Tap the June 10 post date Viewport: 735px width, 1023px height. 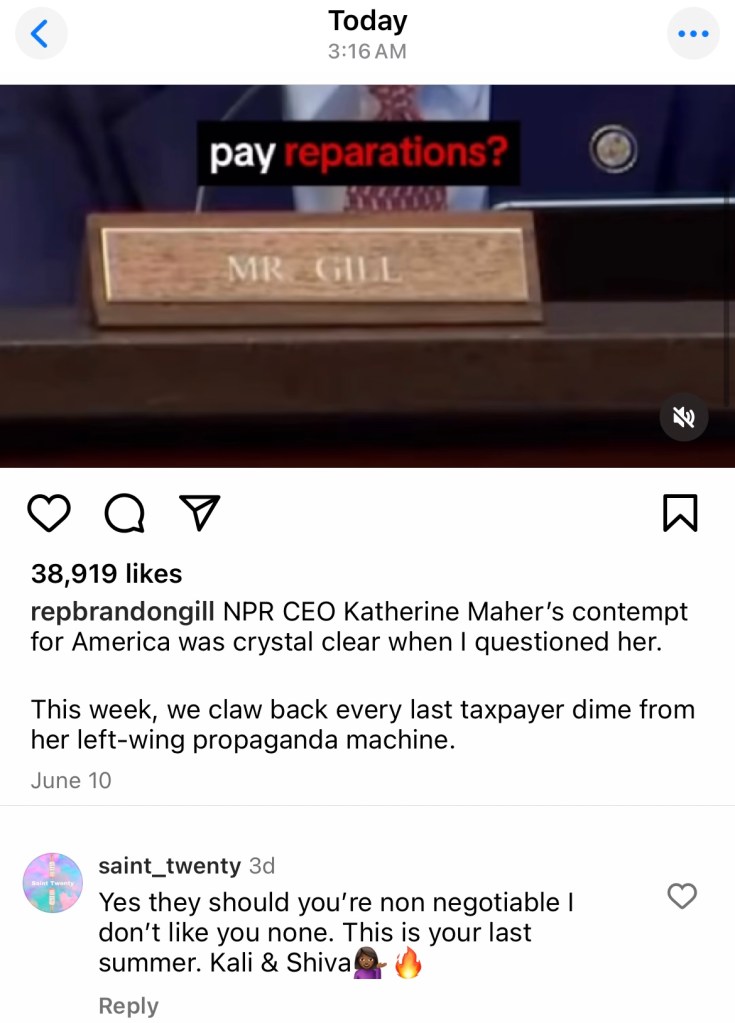coord(71,780)
